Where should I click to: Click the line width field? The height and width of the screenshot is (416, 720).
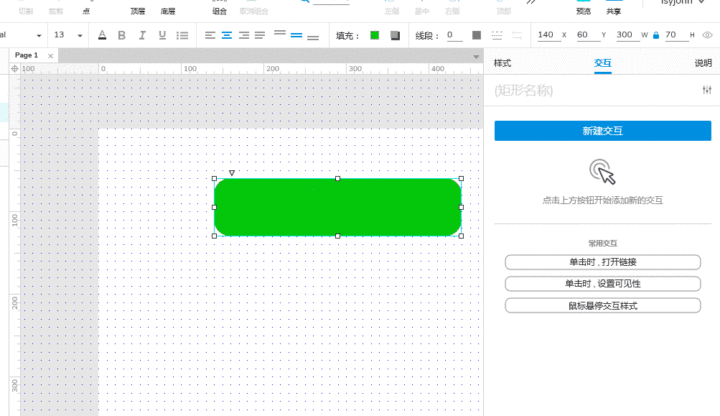coord(455,35)
